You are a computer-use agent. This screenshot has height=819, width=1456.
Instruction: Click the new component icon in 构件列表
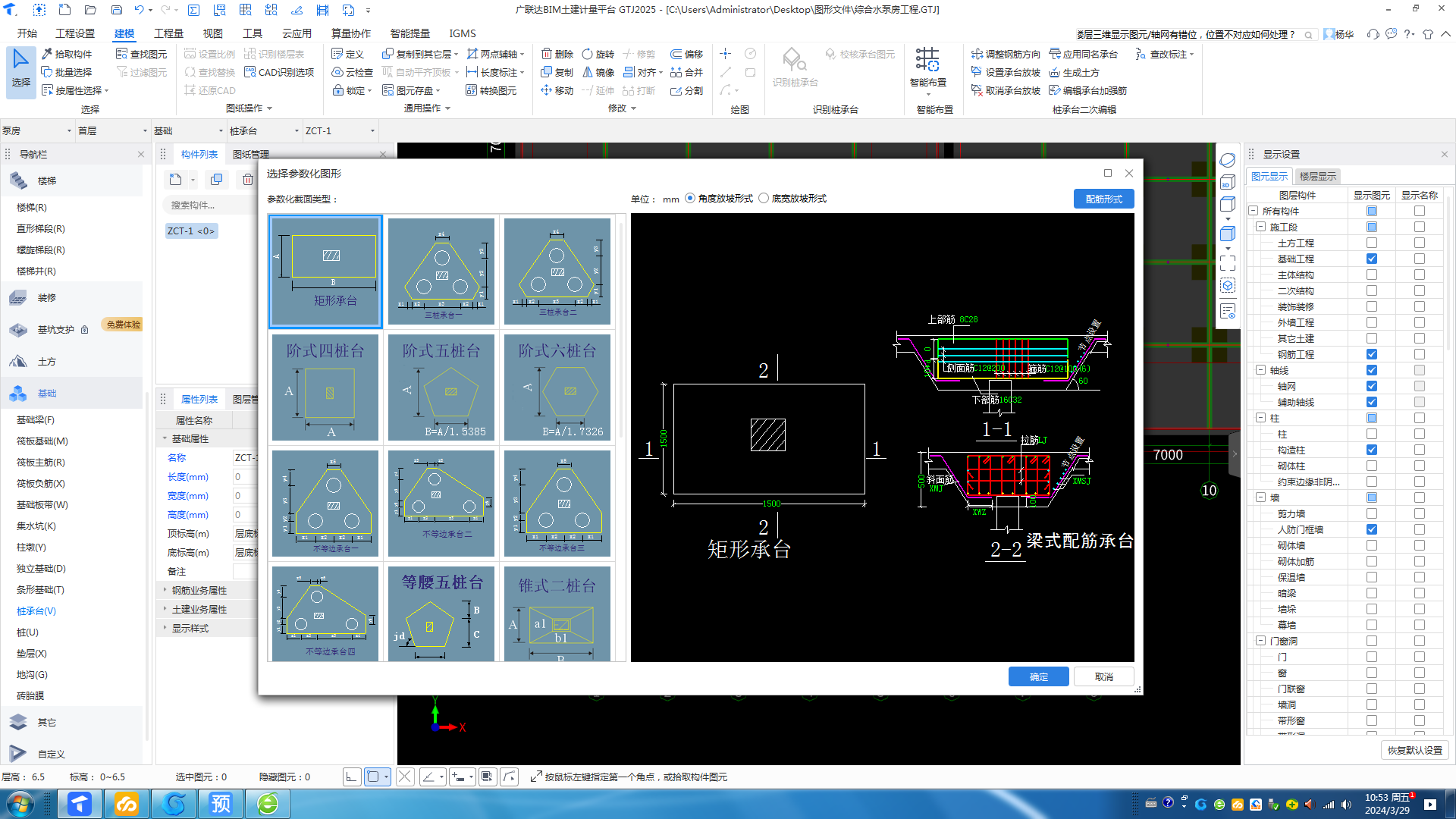[176, 180]
